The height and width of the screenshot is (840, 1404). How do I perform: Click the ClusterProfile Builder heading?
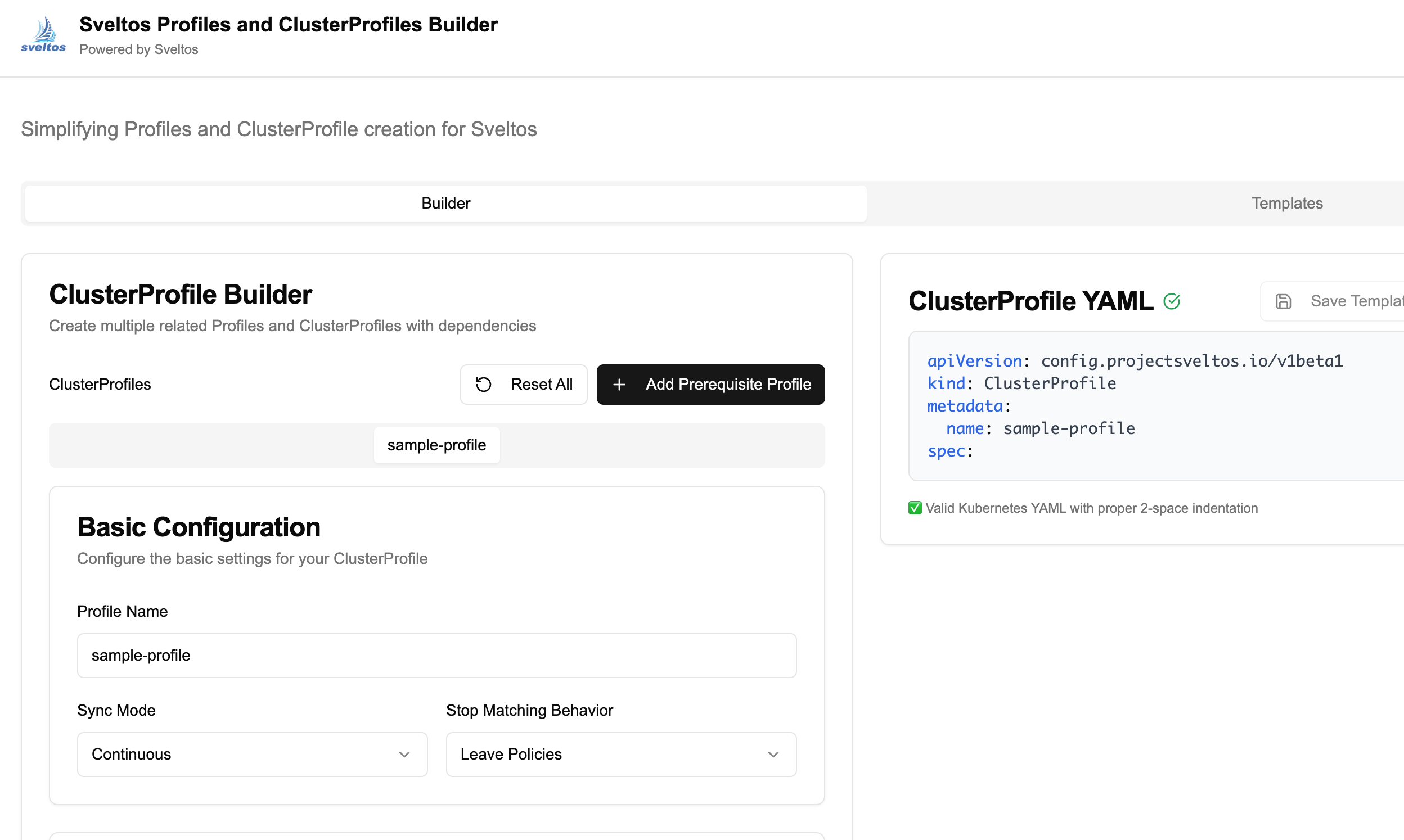[180, 293]
